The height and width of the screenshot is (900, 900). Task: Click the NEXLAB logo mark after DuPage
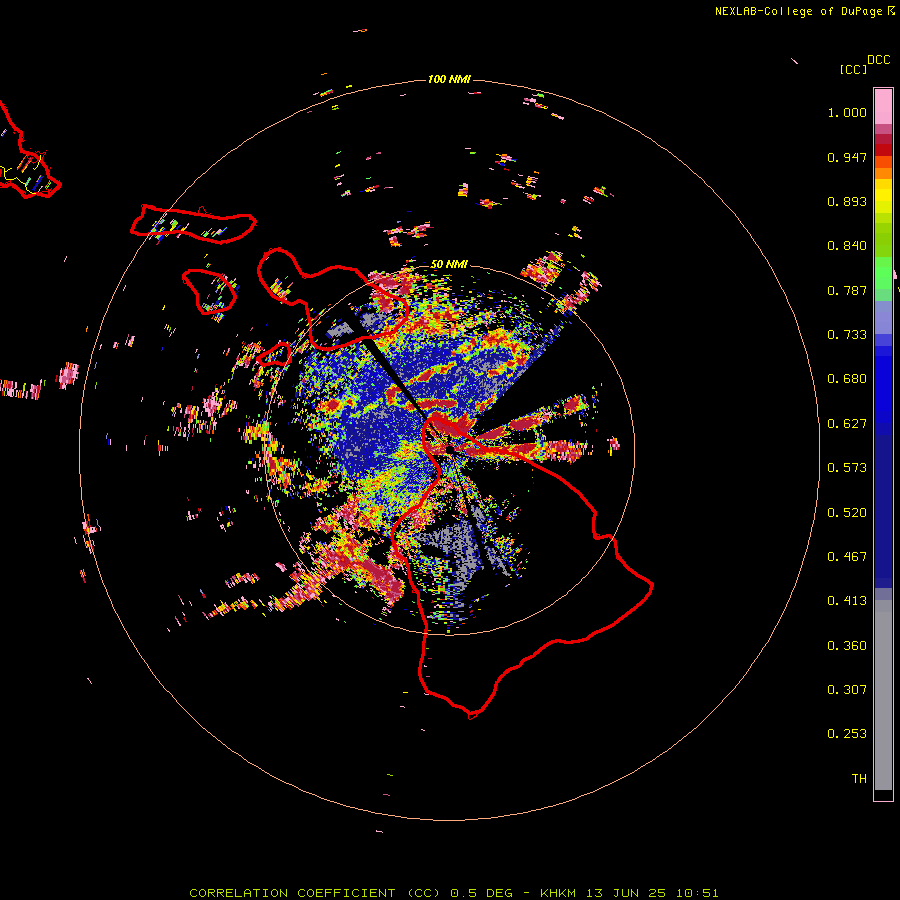(x=891, y=11)
